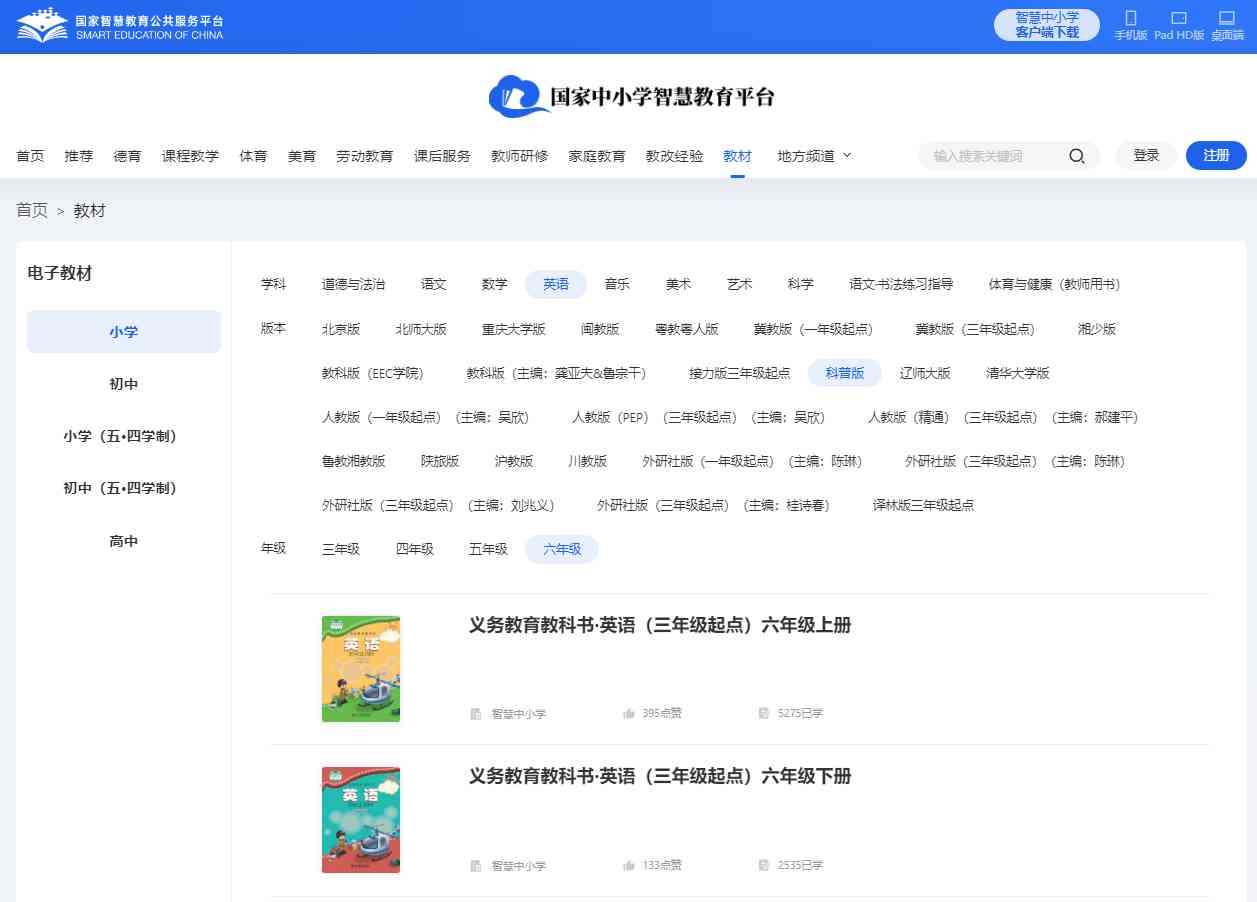Select 初中 in the sidebar

(124, 384)
